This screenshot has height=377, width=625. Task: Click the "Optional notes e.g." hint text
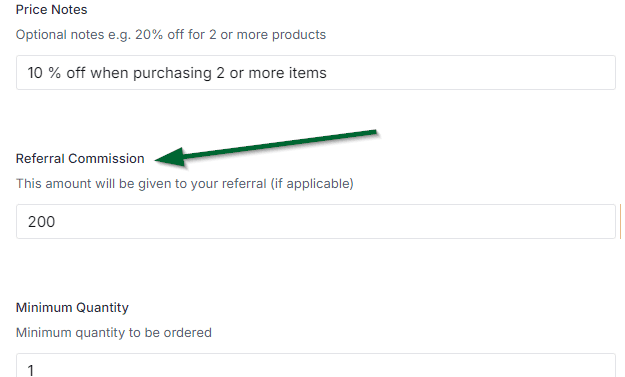73,35
